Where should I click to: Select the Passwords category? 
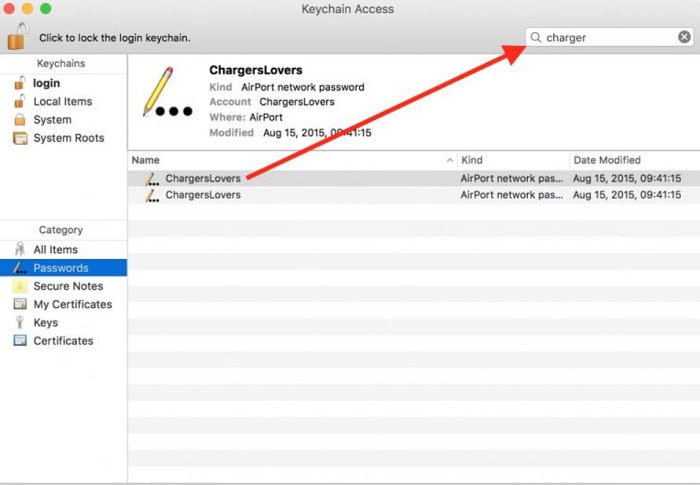pos(63,268)
